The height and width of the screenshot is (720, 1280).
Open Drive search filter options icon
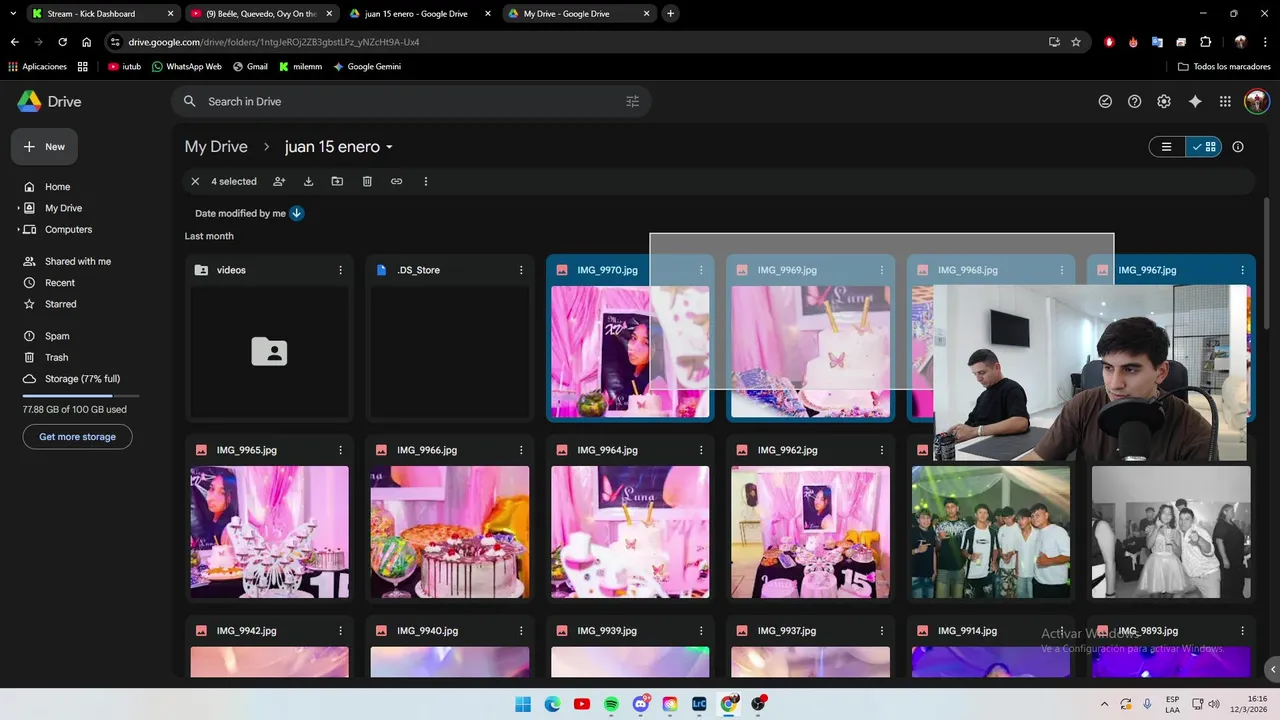tap(632, 101)
